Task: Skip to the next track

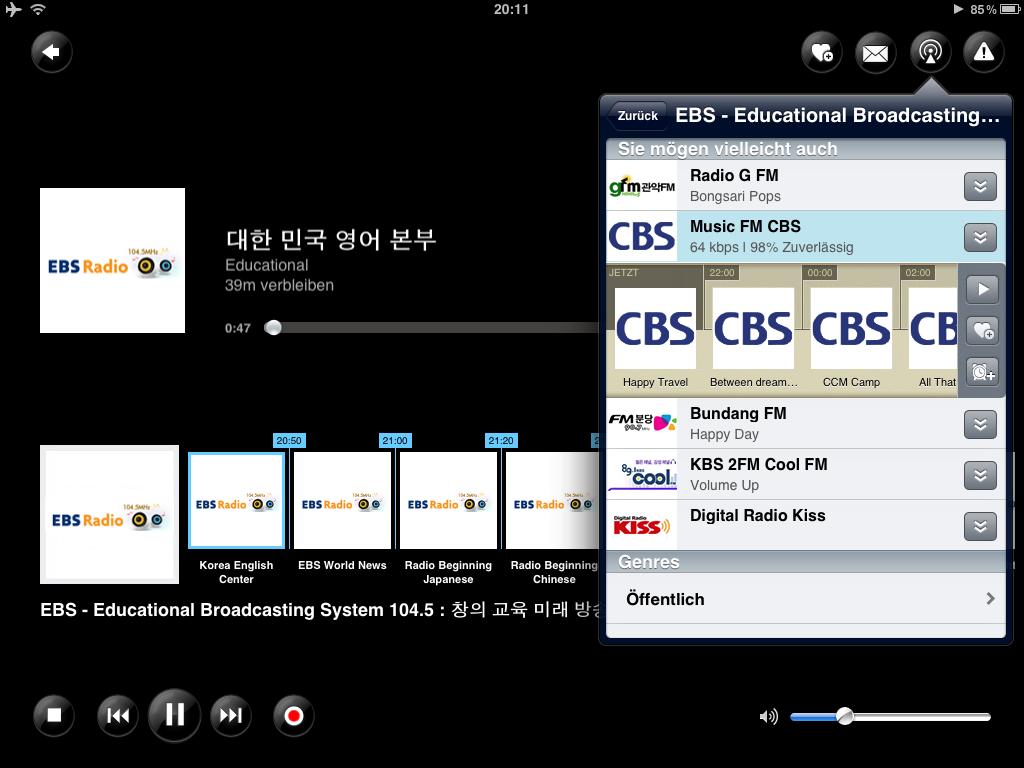Action: click(231, 716)
